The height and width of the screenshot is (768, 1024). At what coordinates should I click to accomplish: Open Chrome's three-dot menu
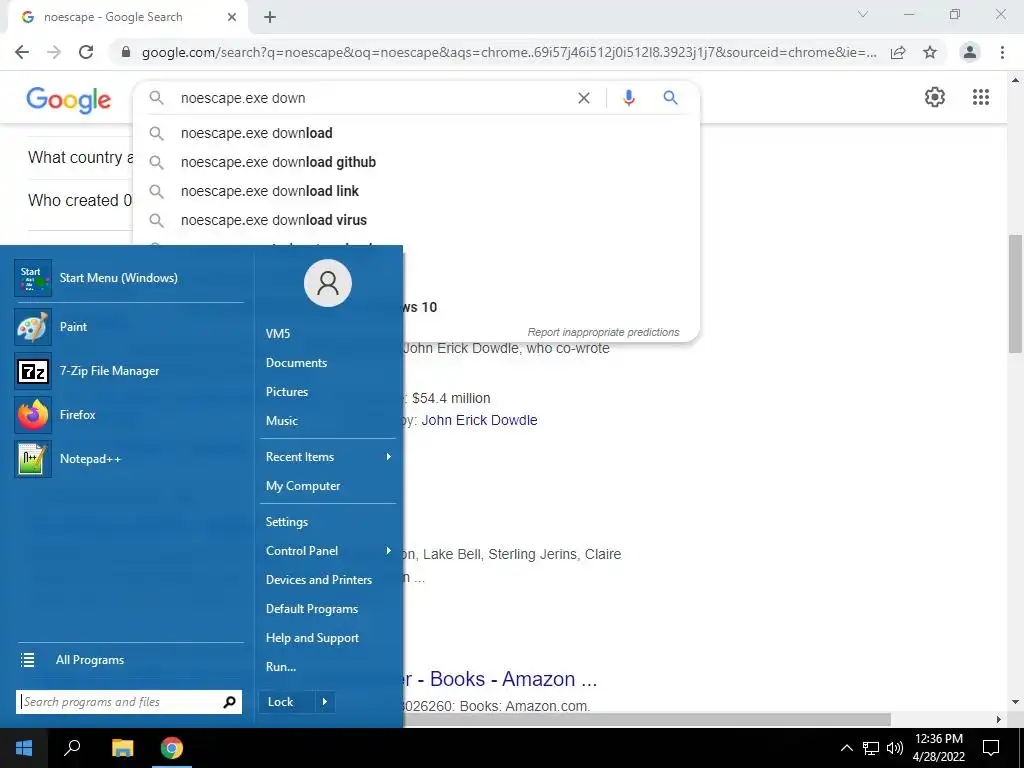coord(1002,52)
